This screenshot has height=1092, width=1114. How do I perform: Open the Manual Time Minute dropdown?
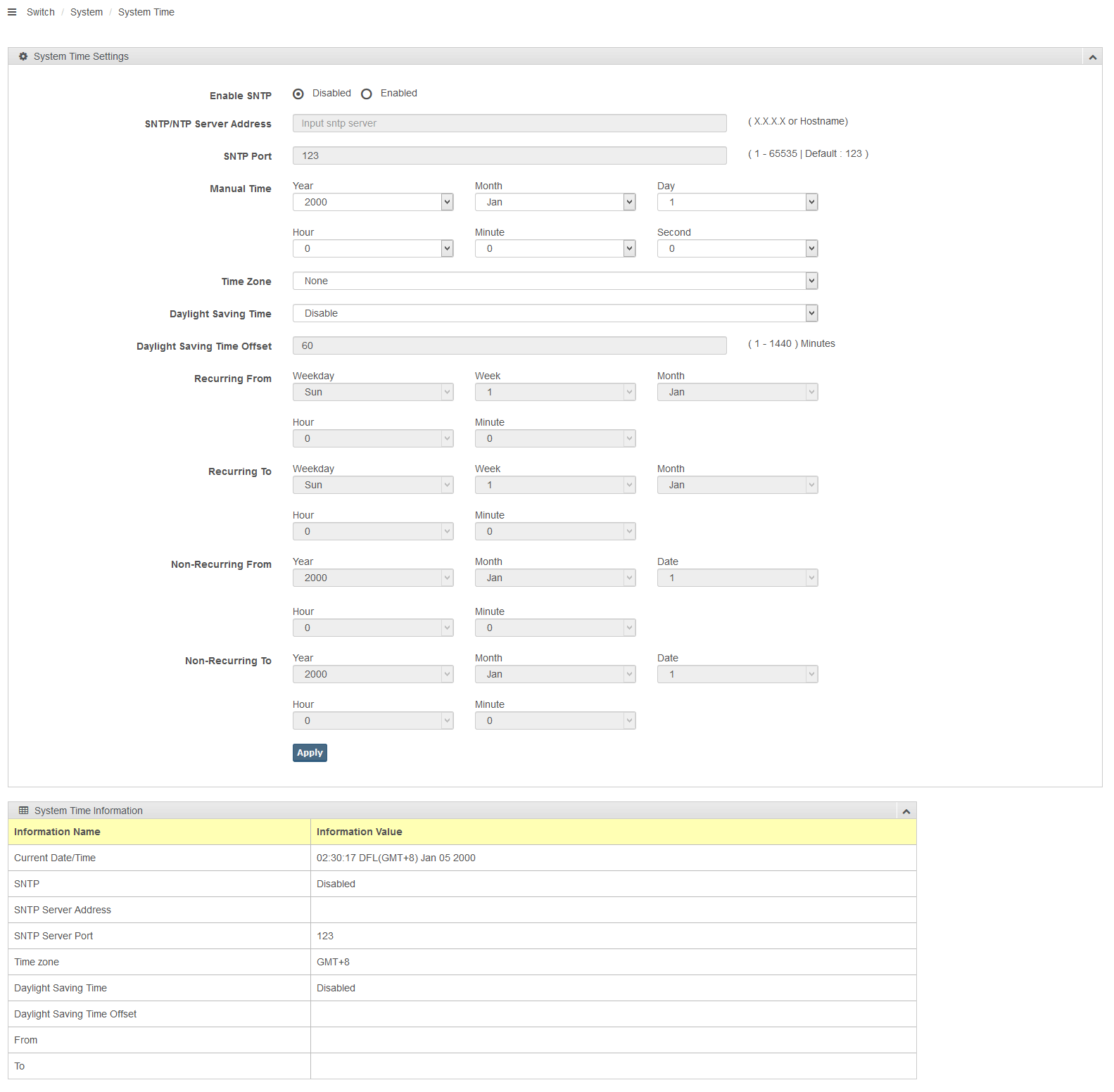tap(555, 248)
